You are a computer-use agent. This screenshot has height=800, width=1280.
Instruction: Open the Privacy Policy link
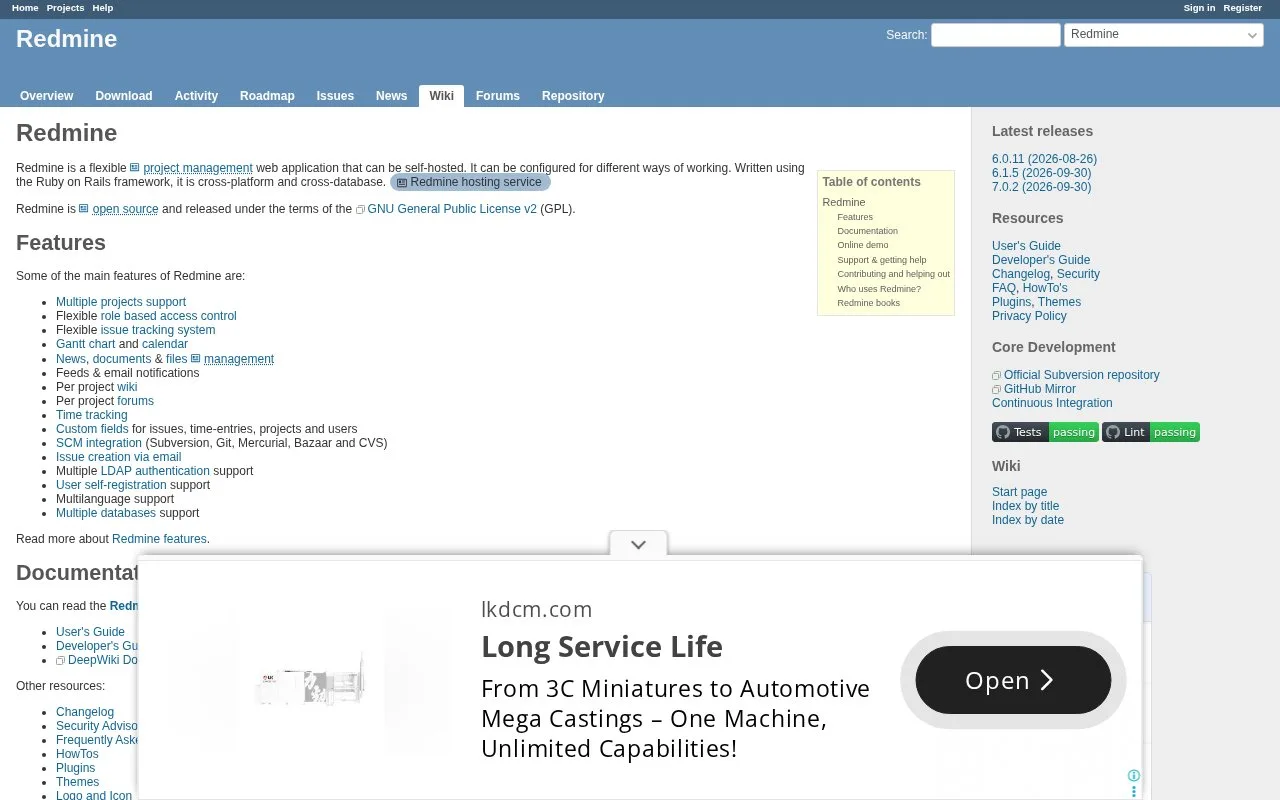(x=1029, y=316)
